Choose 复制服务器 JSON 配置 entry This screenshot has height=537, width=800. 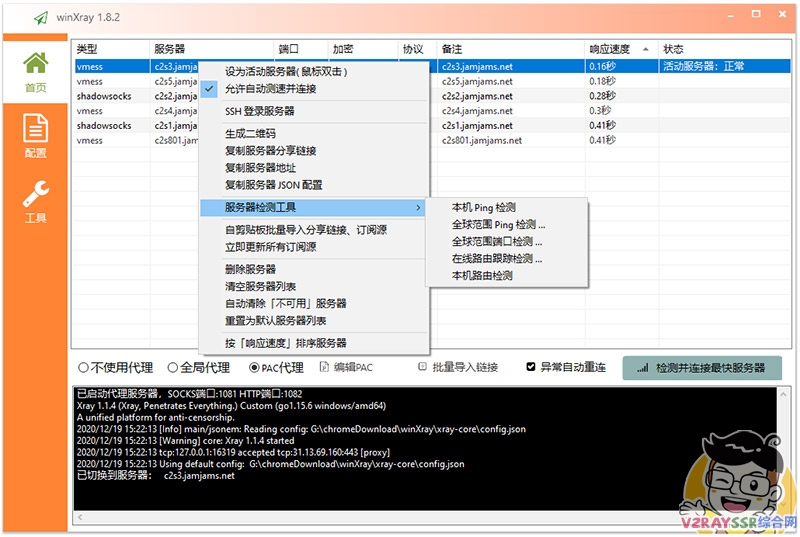[x=314, y=185]
